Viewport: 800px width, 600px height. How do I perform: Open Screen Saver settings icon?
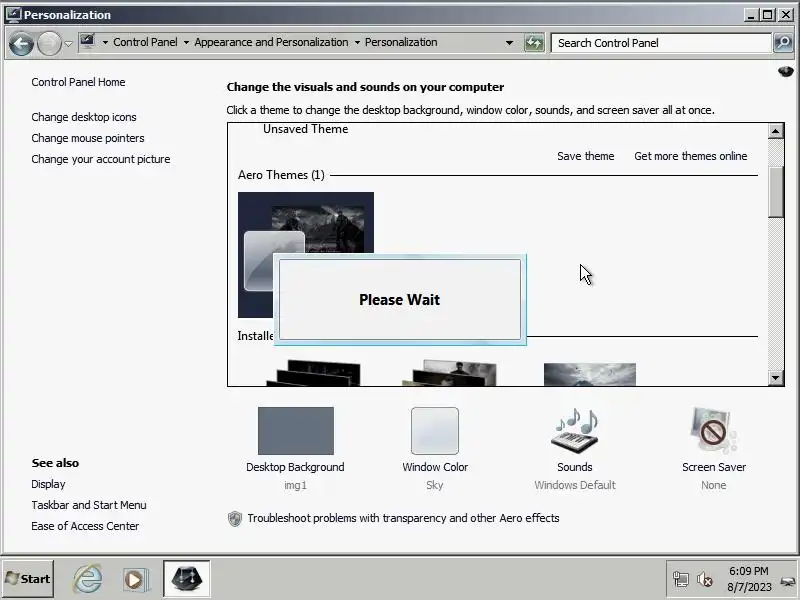click(x=714, y=431)
